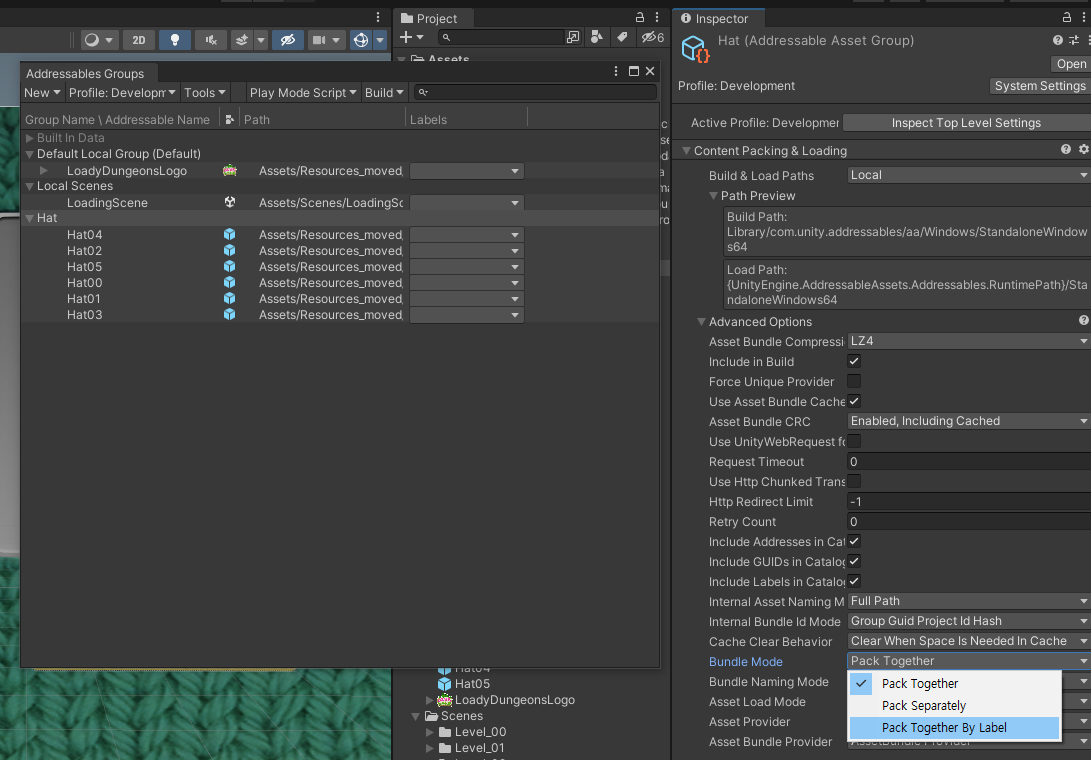Open the Gizmos dropdown arrow
The height and width of the screenshot is (760, 1091).
coord(380,40)
